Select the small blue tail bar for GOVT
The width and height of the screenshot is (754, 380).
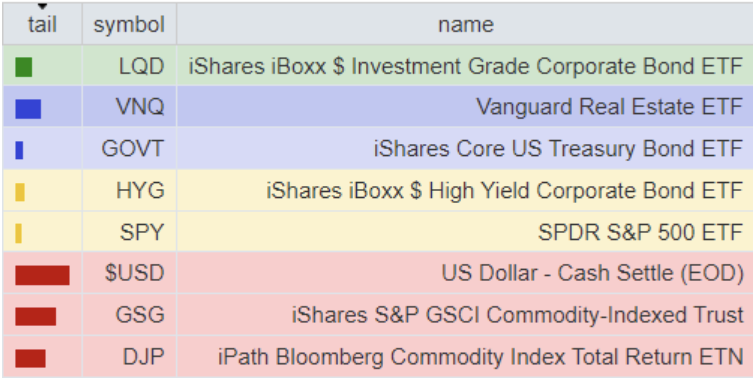pyautogui.click(x=19, y=150)
